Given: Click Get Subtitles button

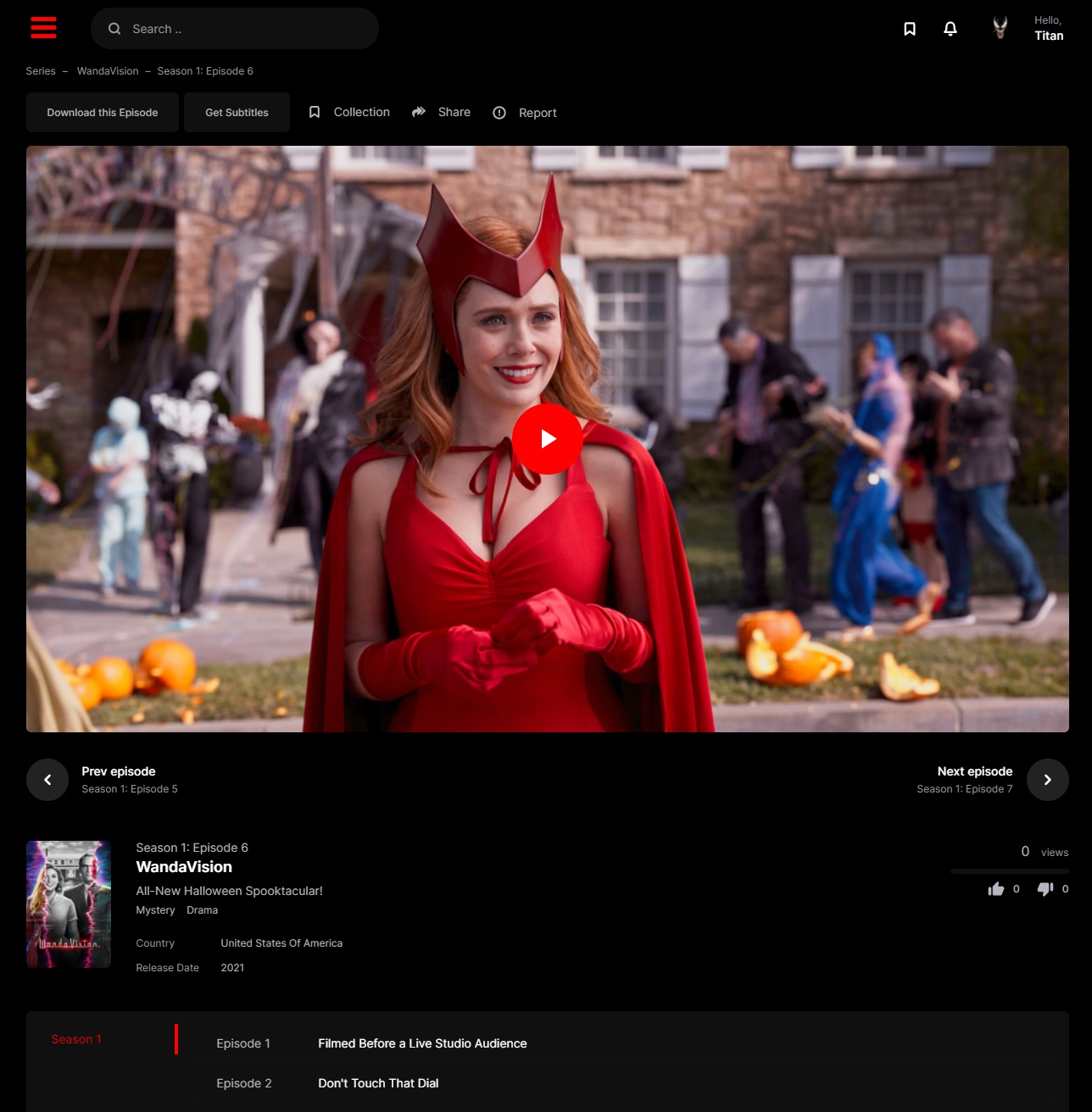Looking at the screenshot, I should coord(237,112).
